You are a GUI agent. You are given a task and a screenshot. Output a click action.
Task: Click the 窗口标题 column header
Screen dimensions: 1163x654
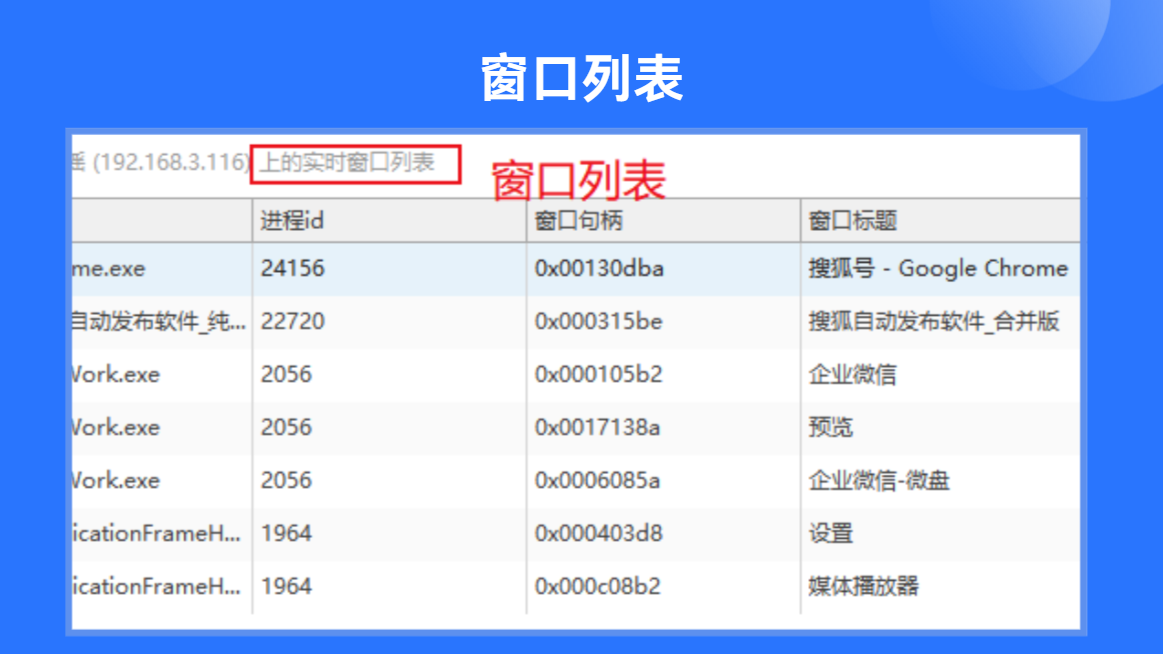click(940, 220)
